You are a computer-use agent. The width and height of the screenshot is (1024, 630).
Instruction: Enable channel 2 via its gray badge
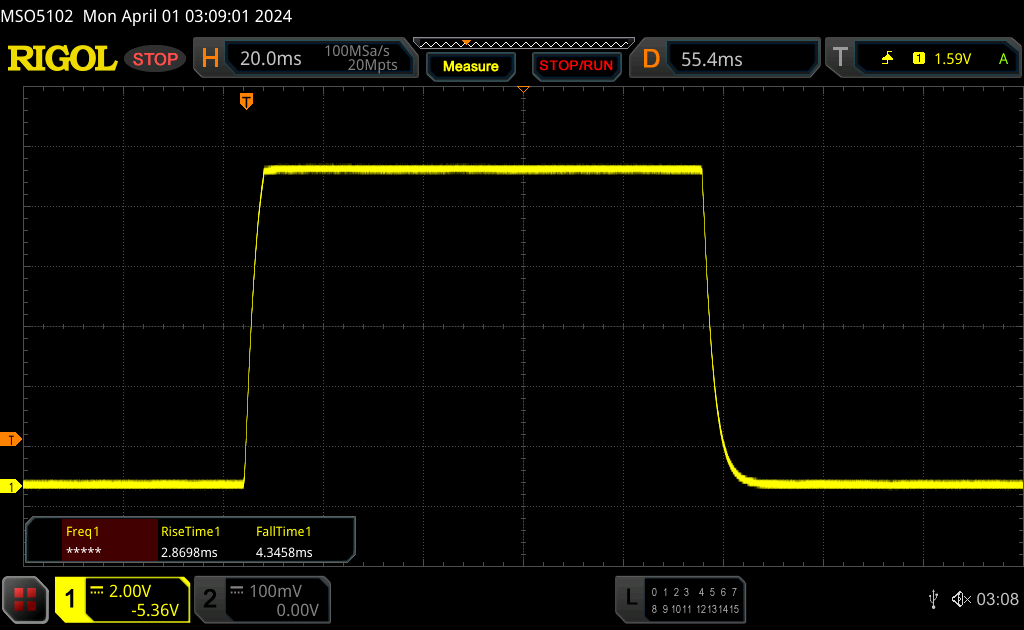[x=210, y=599]
